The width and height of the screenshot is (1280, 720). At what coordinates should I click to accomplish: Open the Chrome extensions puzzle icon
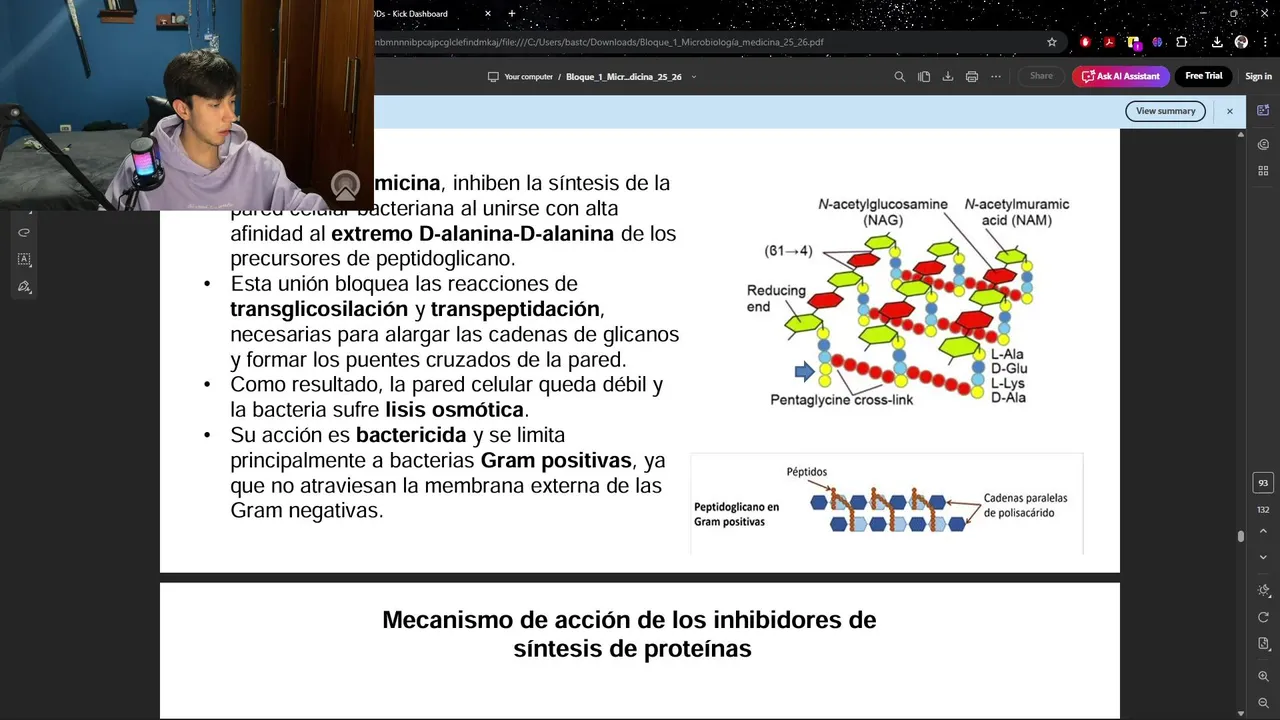coord(1181,42)
